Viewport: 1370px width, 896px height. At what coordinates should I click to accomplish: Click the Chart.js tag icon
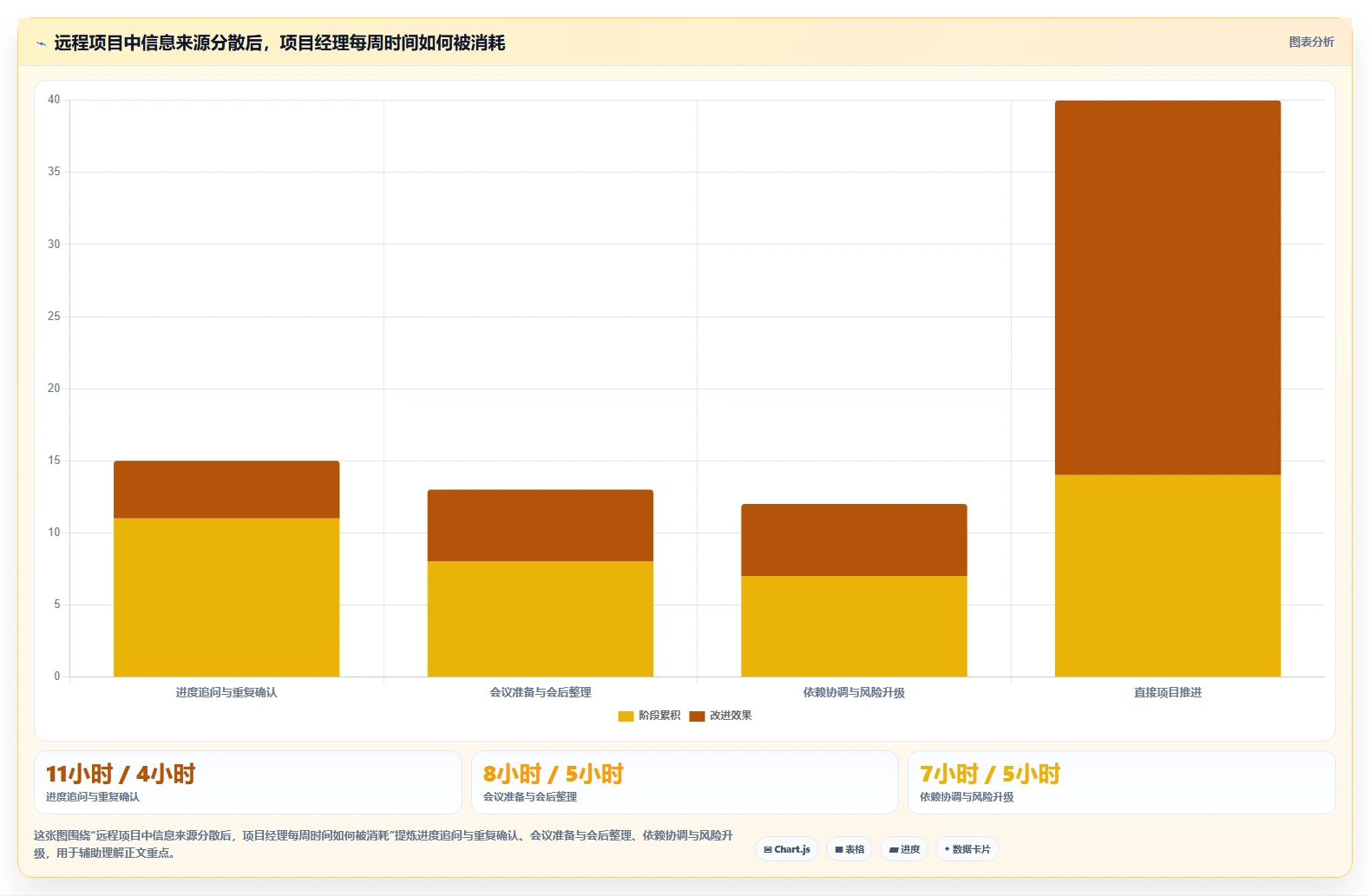tap(768, 850)
